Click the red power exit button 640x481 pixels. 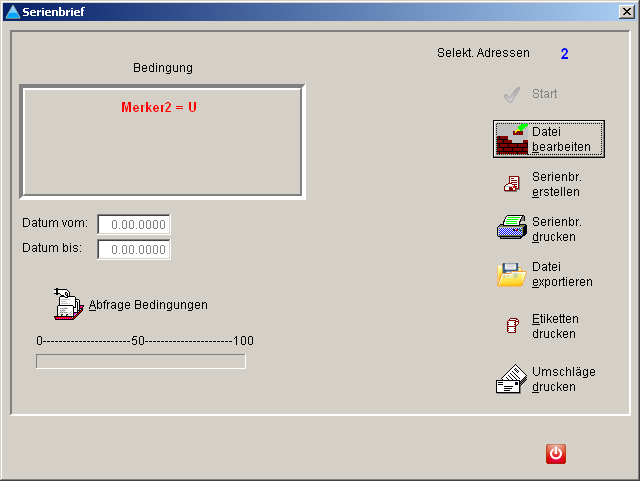coord(556,454)
